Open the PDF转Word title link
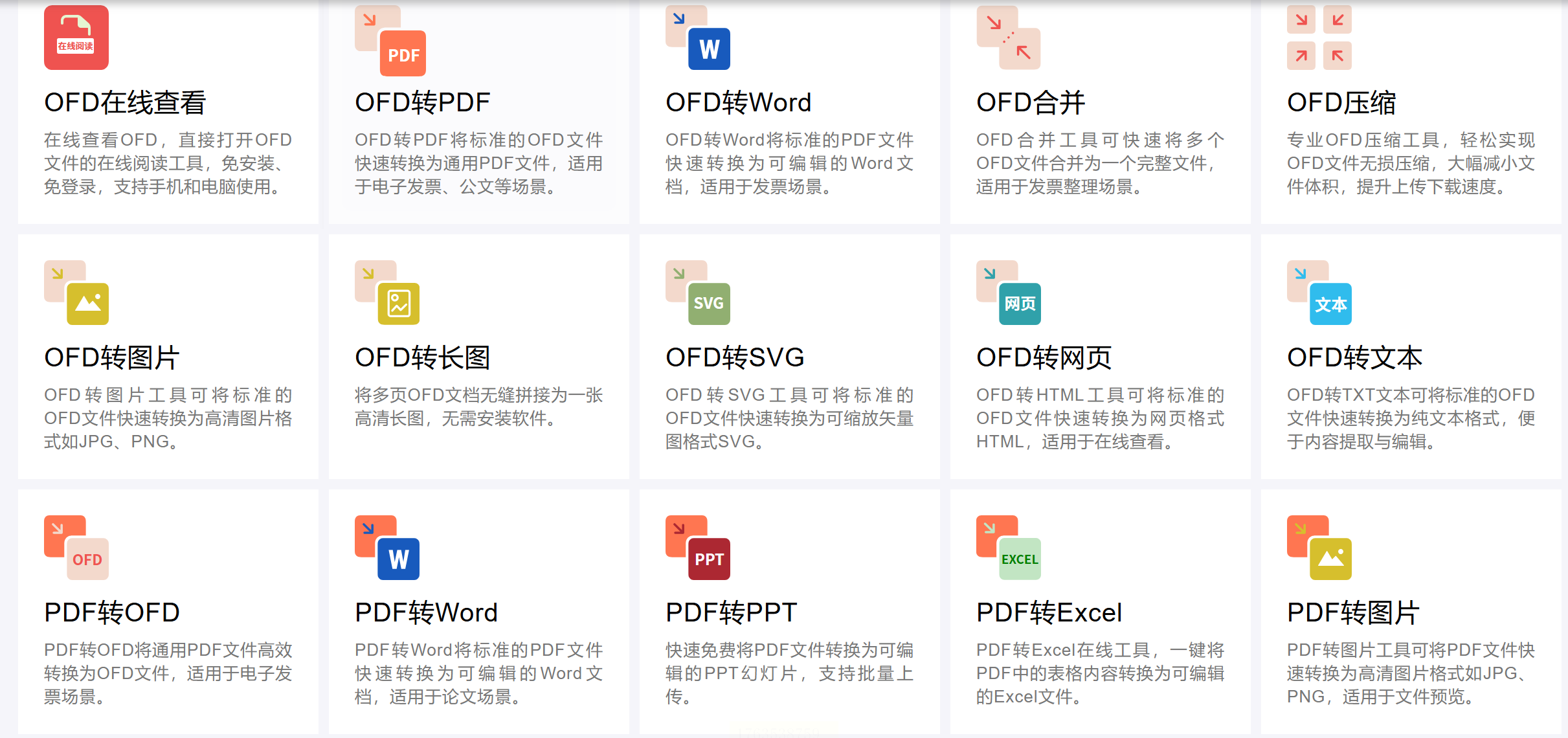Image resolution: width=1568 pixels, height=738 pixels. tap(426, 612)
